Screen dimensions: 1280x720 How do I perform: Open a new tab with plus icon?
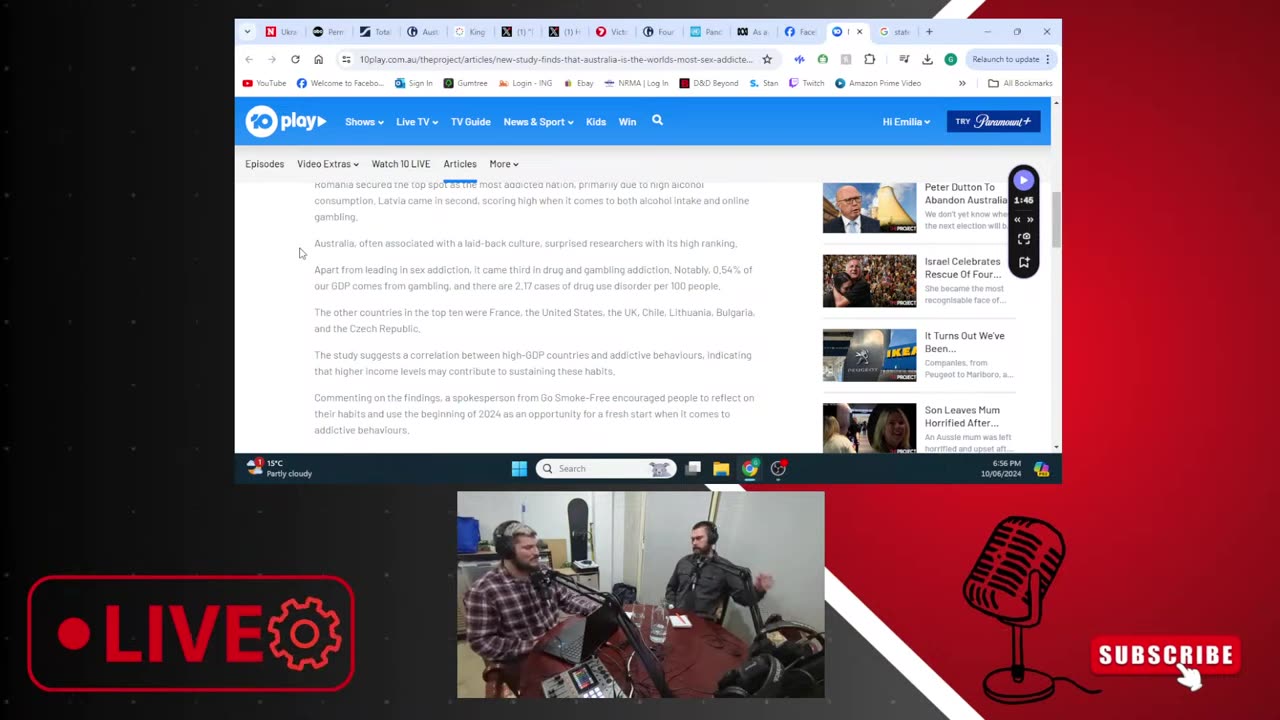[x=929, y=32]
